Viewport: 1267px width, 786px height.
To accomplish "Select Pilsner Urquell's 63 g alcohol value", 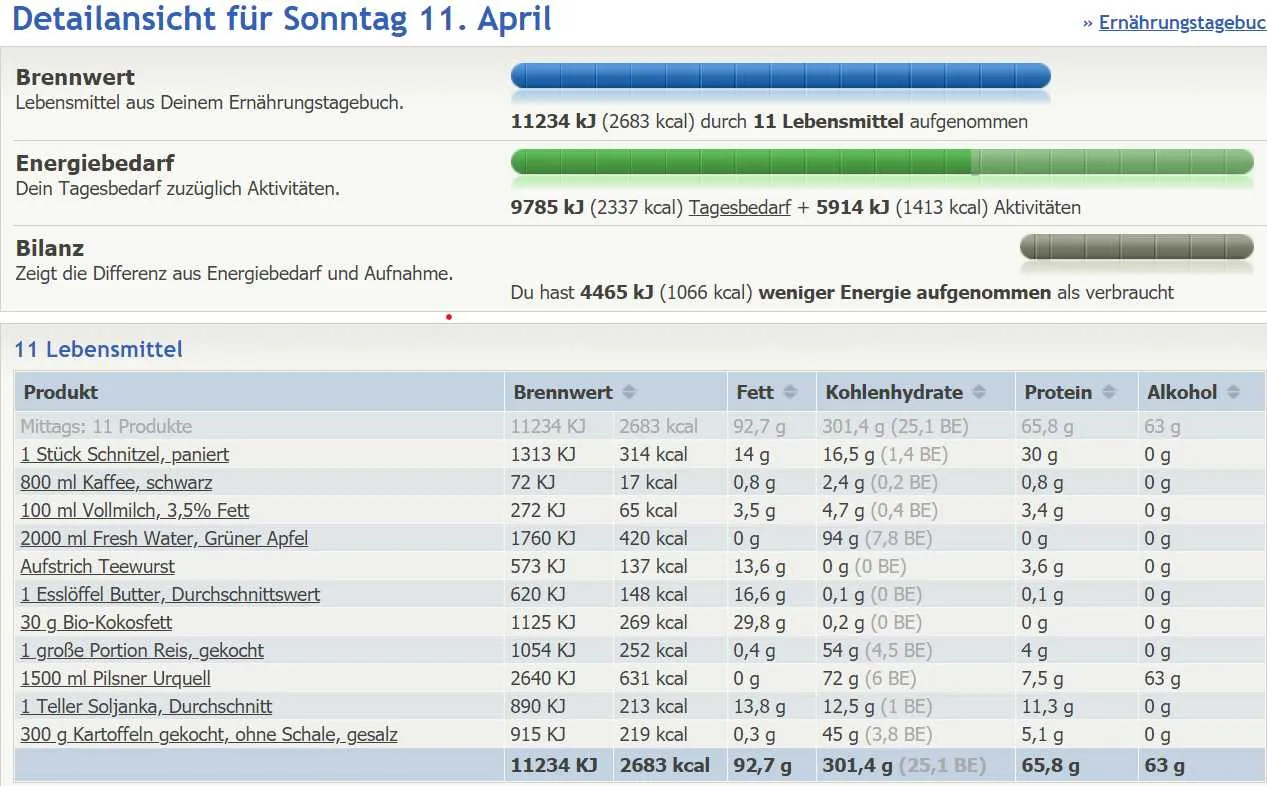I will pyautogui.click(x=1163, y=678).
